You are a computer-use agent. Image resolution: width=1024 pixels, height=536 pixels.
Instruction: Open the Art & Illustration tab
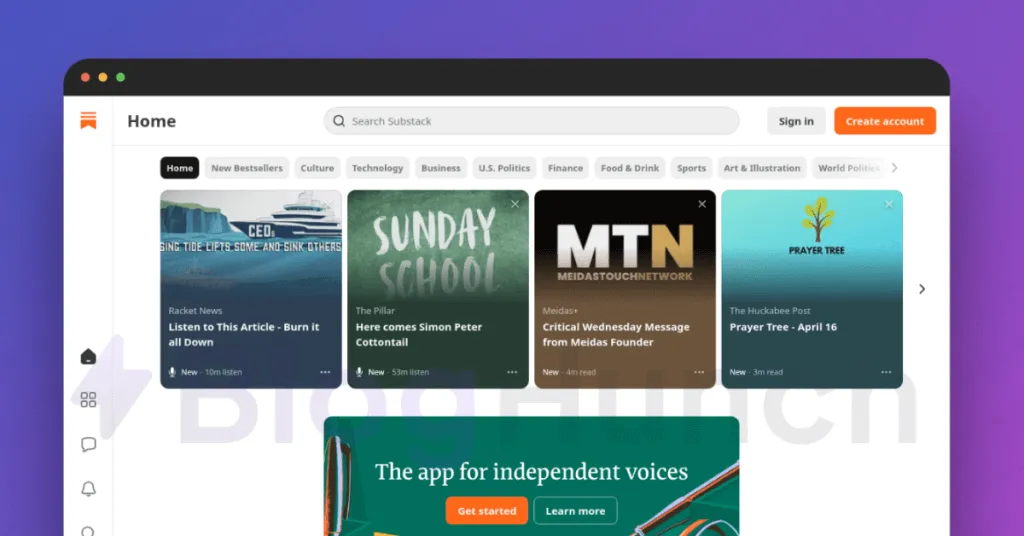click(762, 168)
